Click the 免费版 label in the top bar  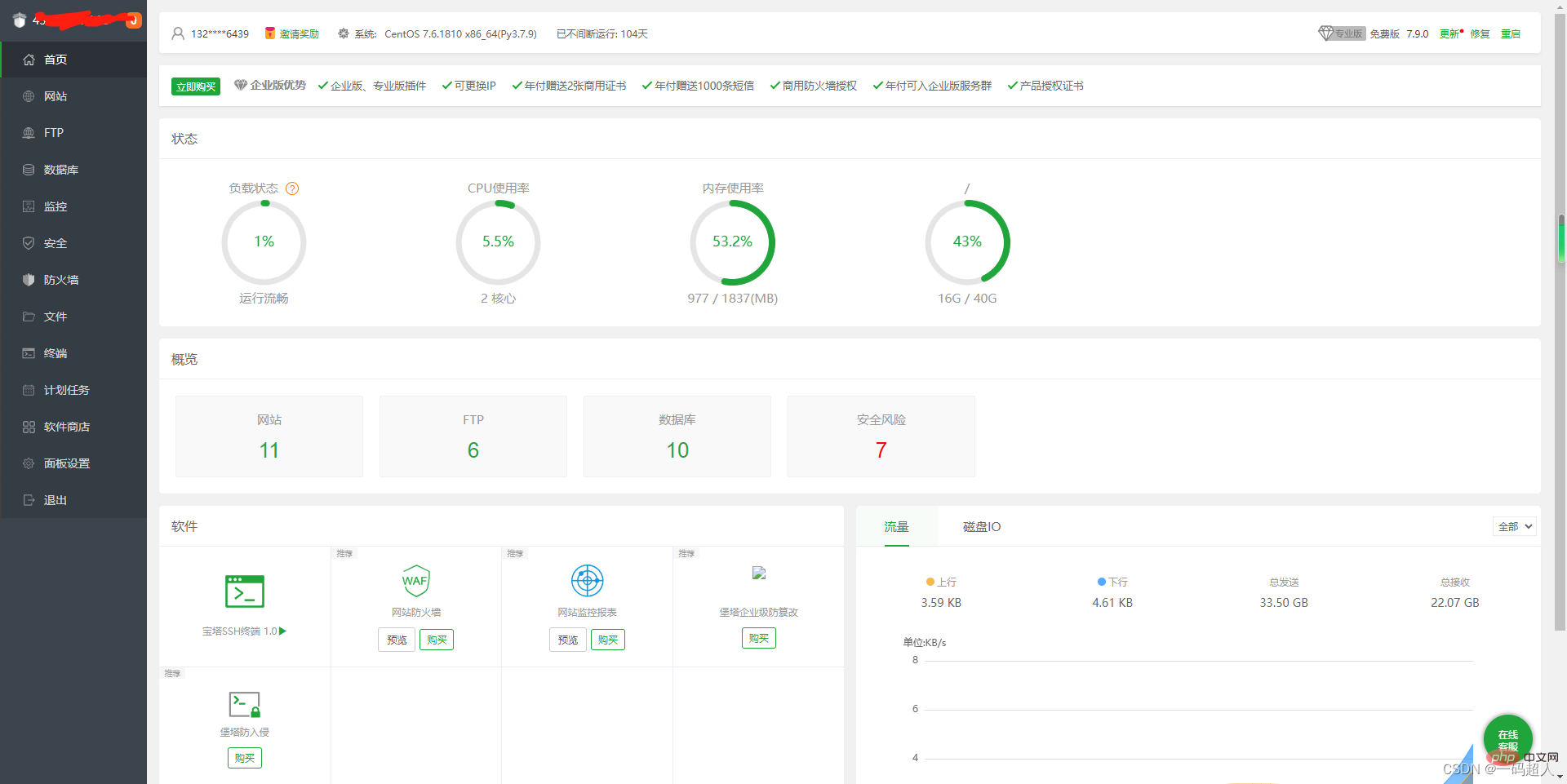[x=1384, y=33]
